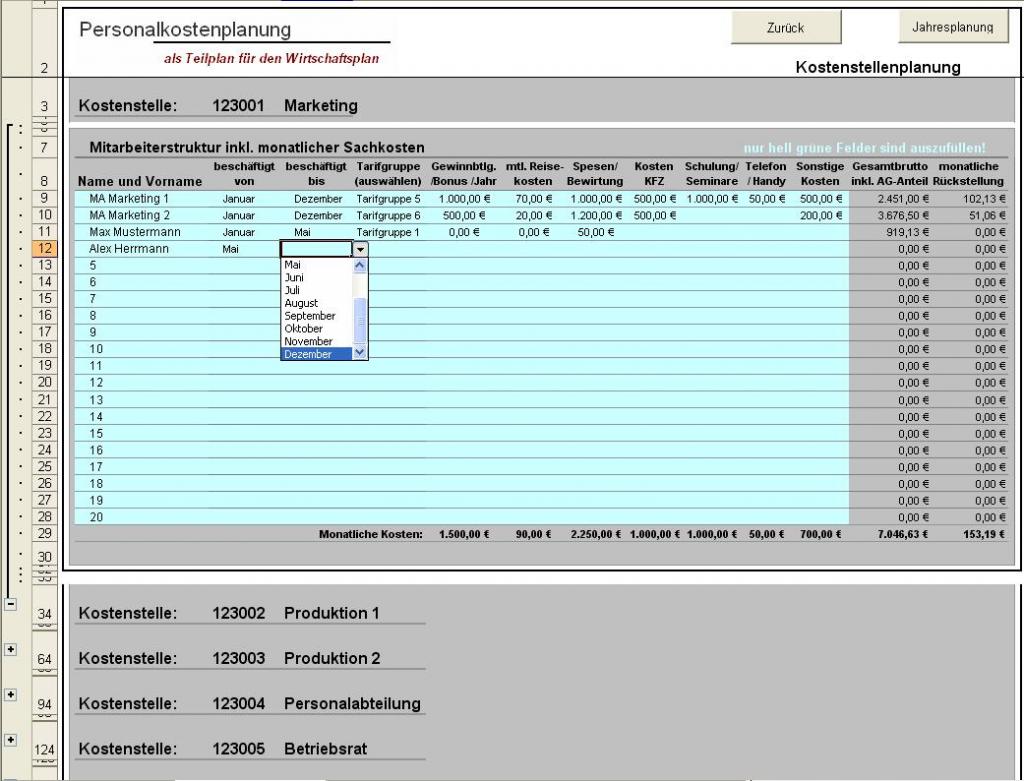1024x781 pixels.
Task: Click the month list scroll-down arrow
Action: 361,352
